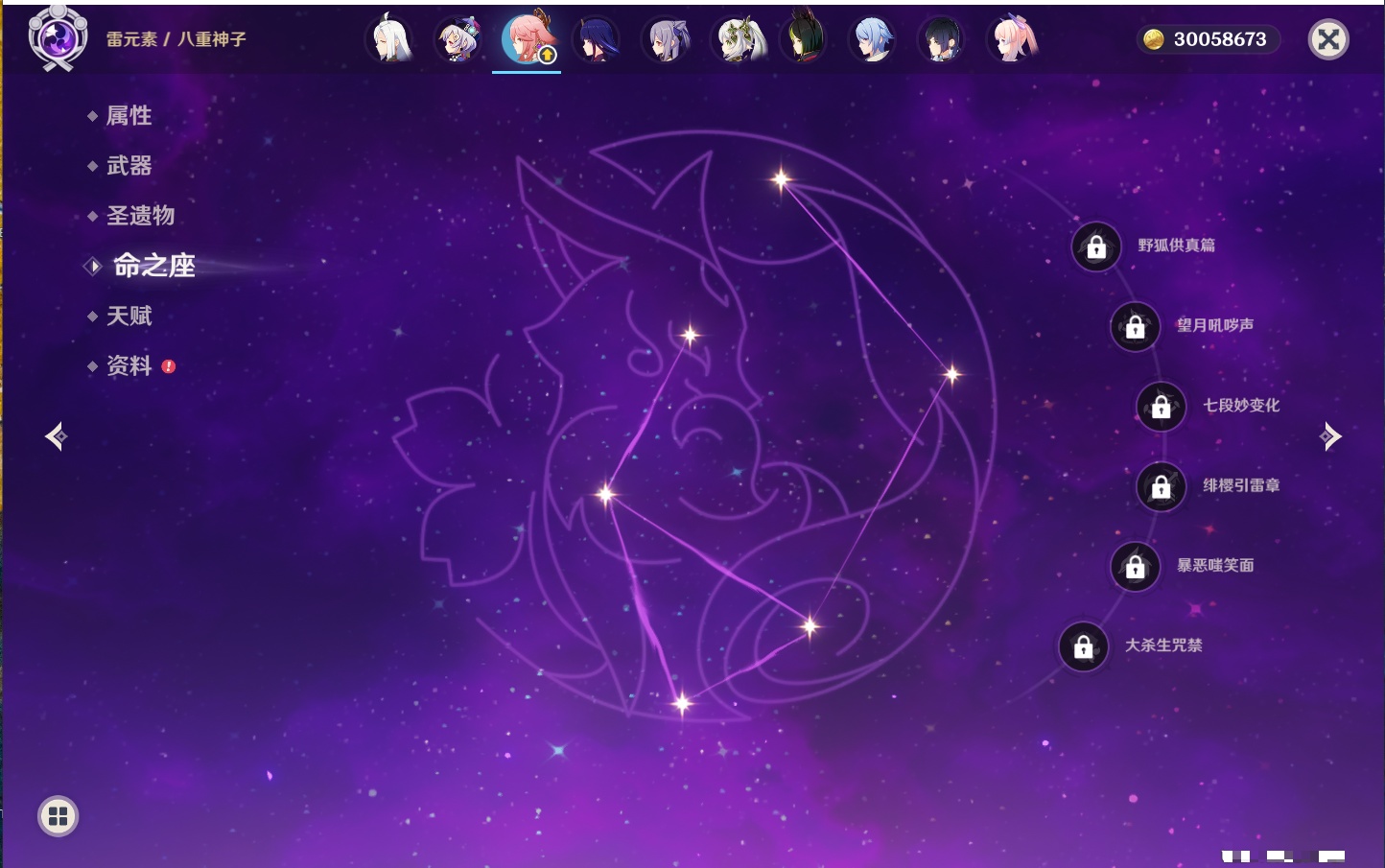This screenshot has height=868, width=1385.
Task: Select the pink ponytail character portrait
Action: 1012,40
